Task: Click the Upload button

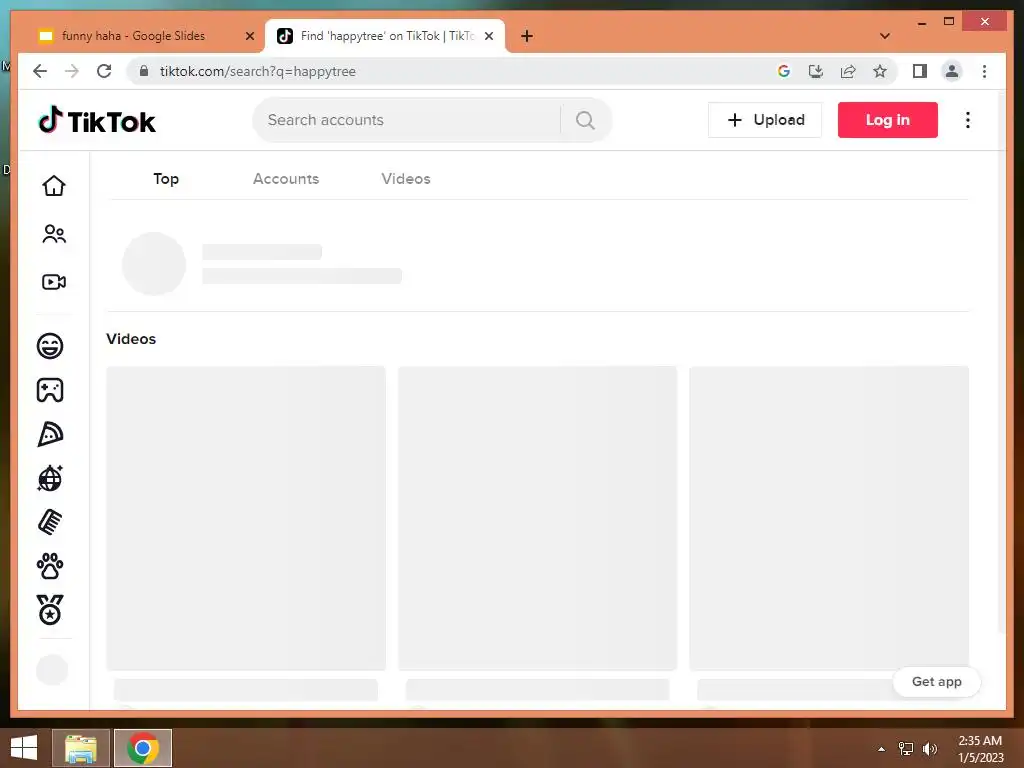Action: pos(765,120)
